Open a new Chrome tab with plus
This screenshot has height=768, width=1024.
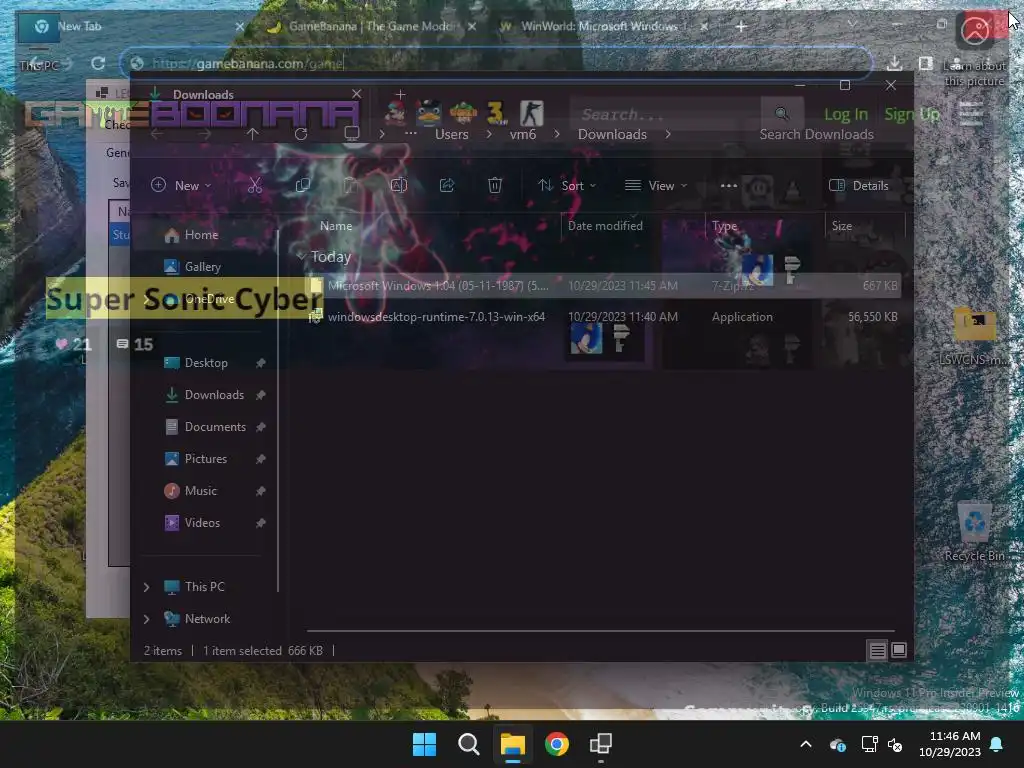741,27
